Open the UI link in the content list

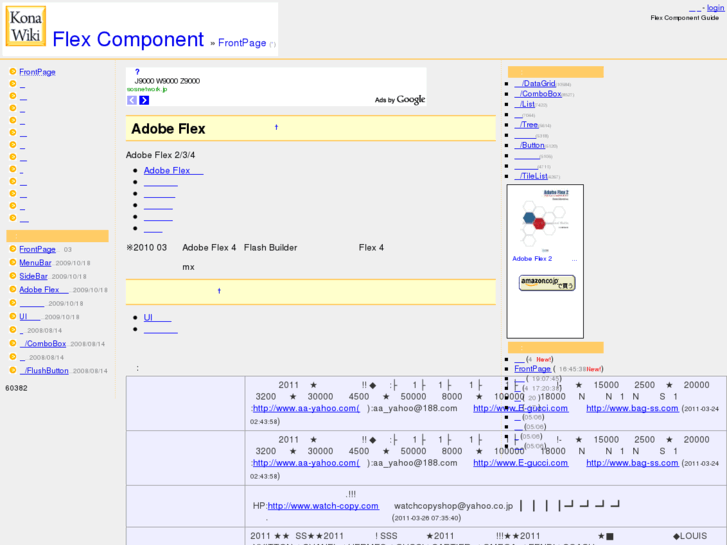point(157,317)
